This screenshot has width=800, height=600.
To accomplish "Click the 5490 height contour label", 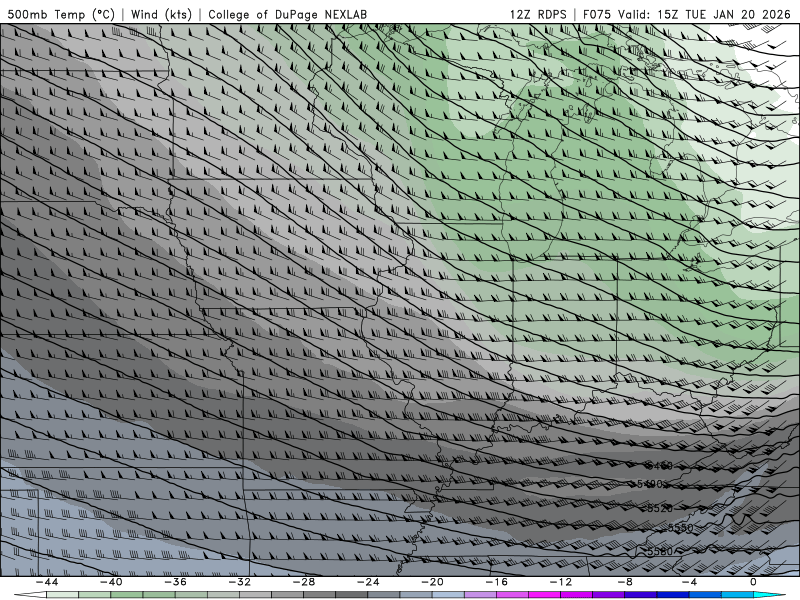I will [x=650, y=484].
